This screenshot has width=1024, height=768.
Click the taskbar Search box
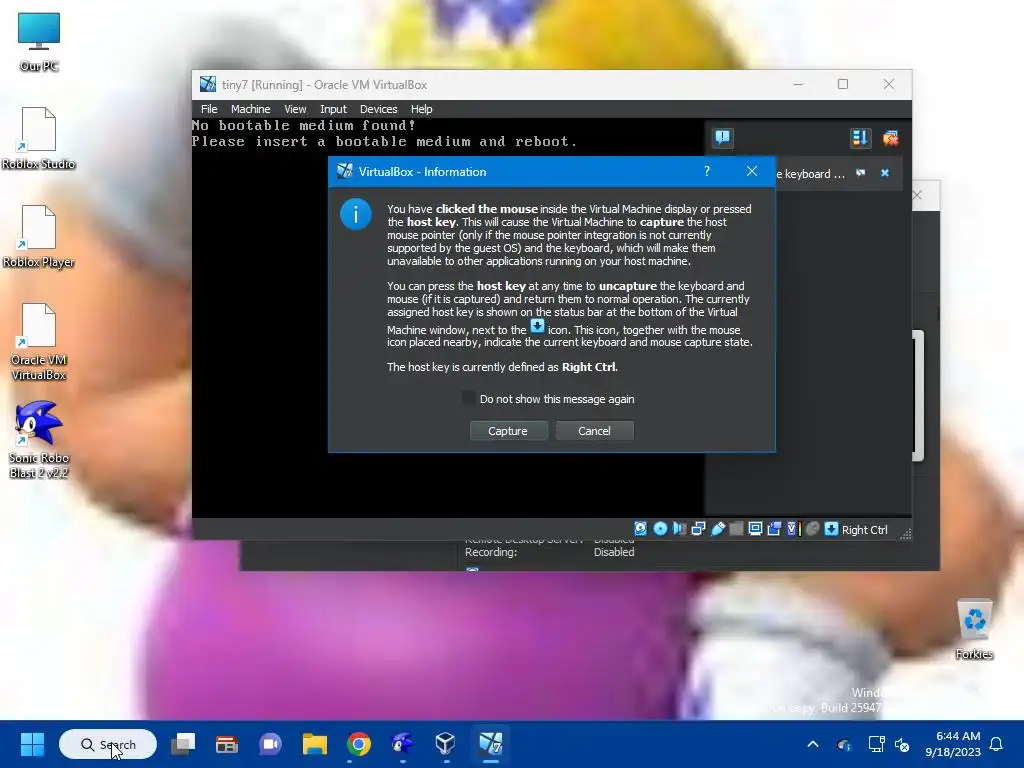coord(108,744)
